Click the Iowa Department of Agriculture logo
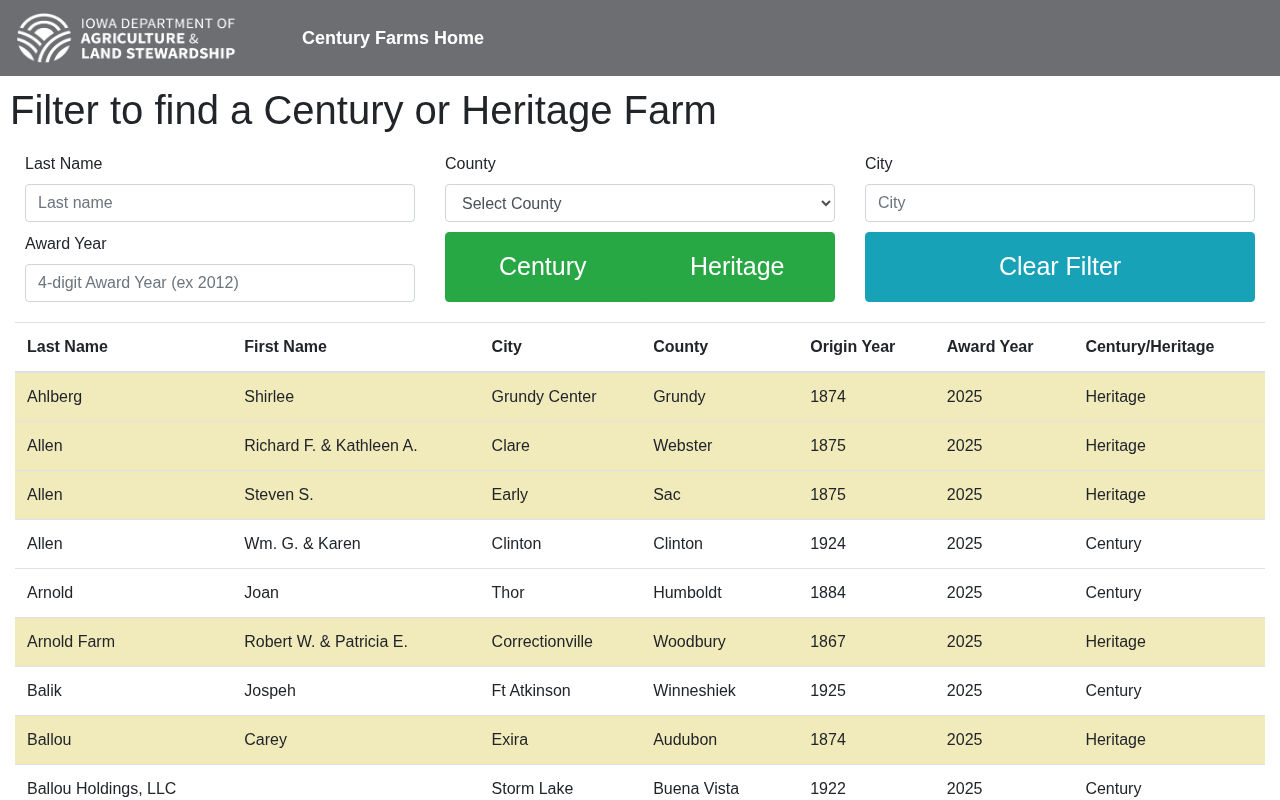The width and height of the screenshot is (1280, 800). coord(126,38)
